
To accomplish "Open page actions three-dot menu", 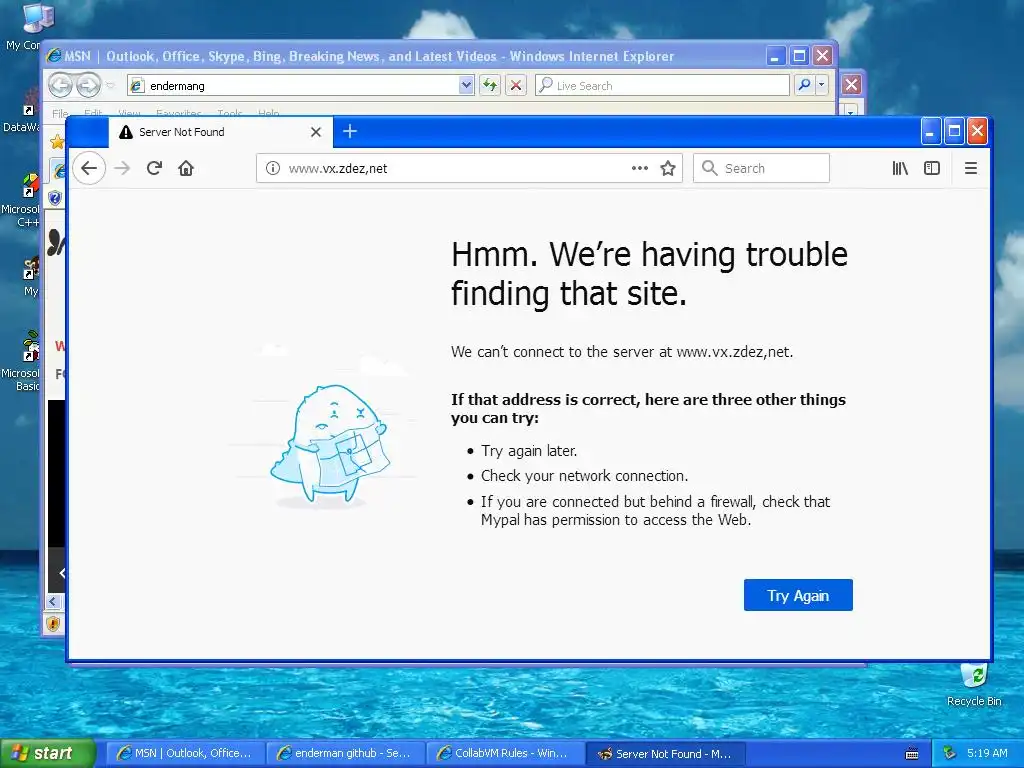I will point(639,168).
